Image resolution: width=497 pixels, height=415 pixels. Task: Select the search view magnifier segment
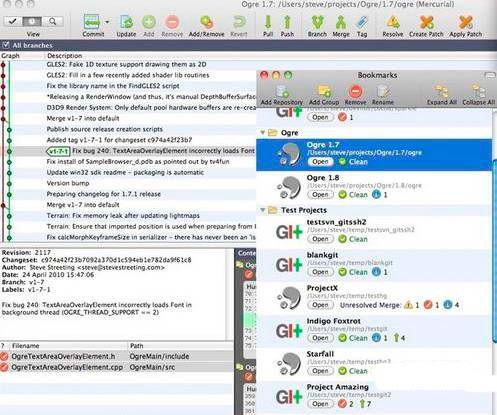click(x=53, y=21)
